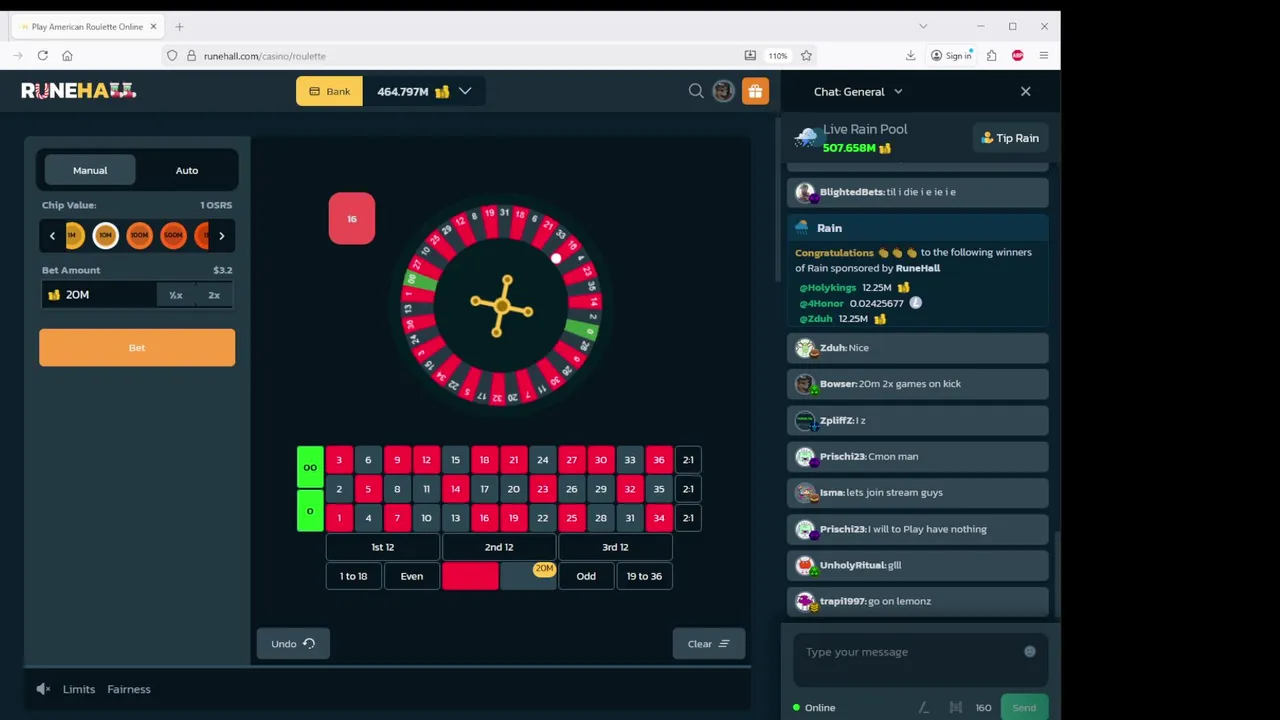Click BlightedBets avatar in chat
This screenshot has width=1280, height=720.
(805, 192)
